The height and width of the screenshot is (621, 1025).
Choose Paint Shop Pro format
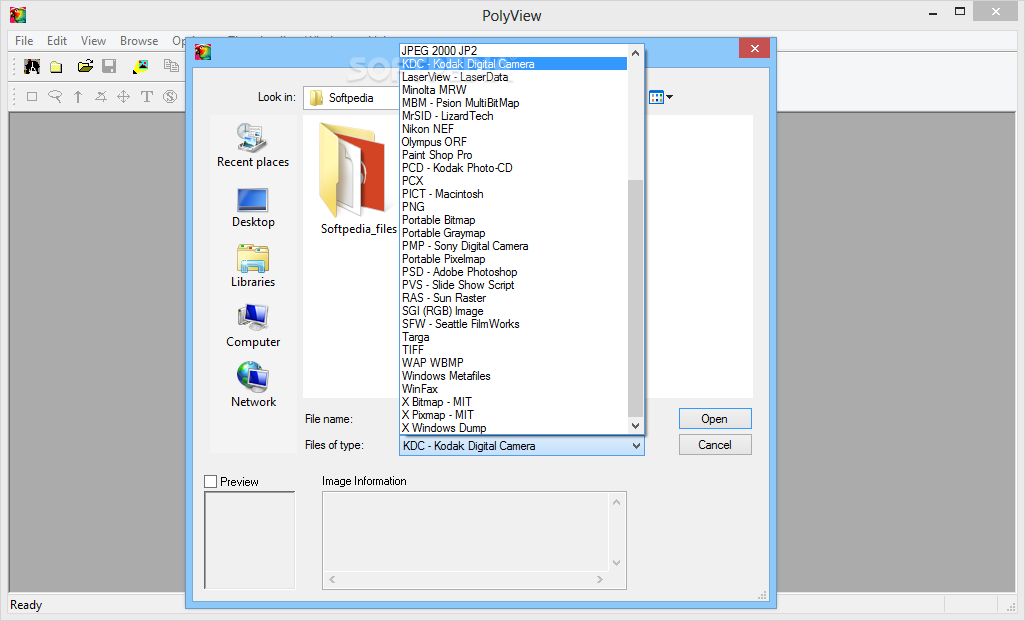(513, 155)
